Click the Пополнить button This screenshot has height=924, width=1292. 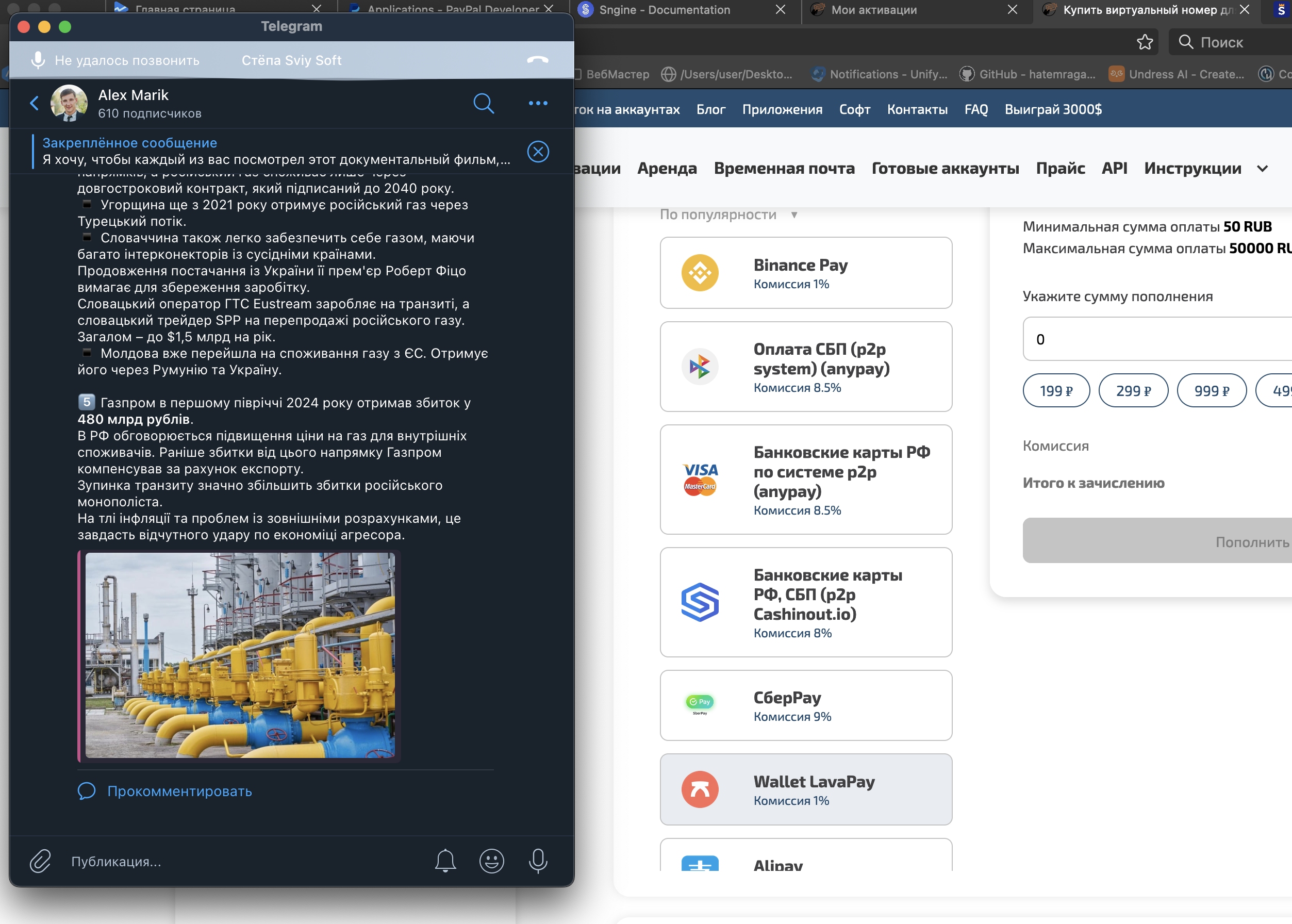pyautogui.click(x=1157, y=541)
